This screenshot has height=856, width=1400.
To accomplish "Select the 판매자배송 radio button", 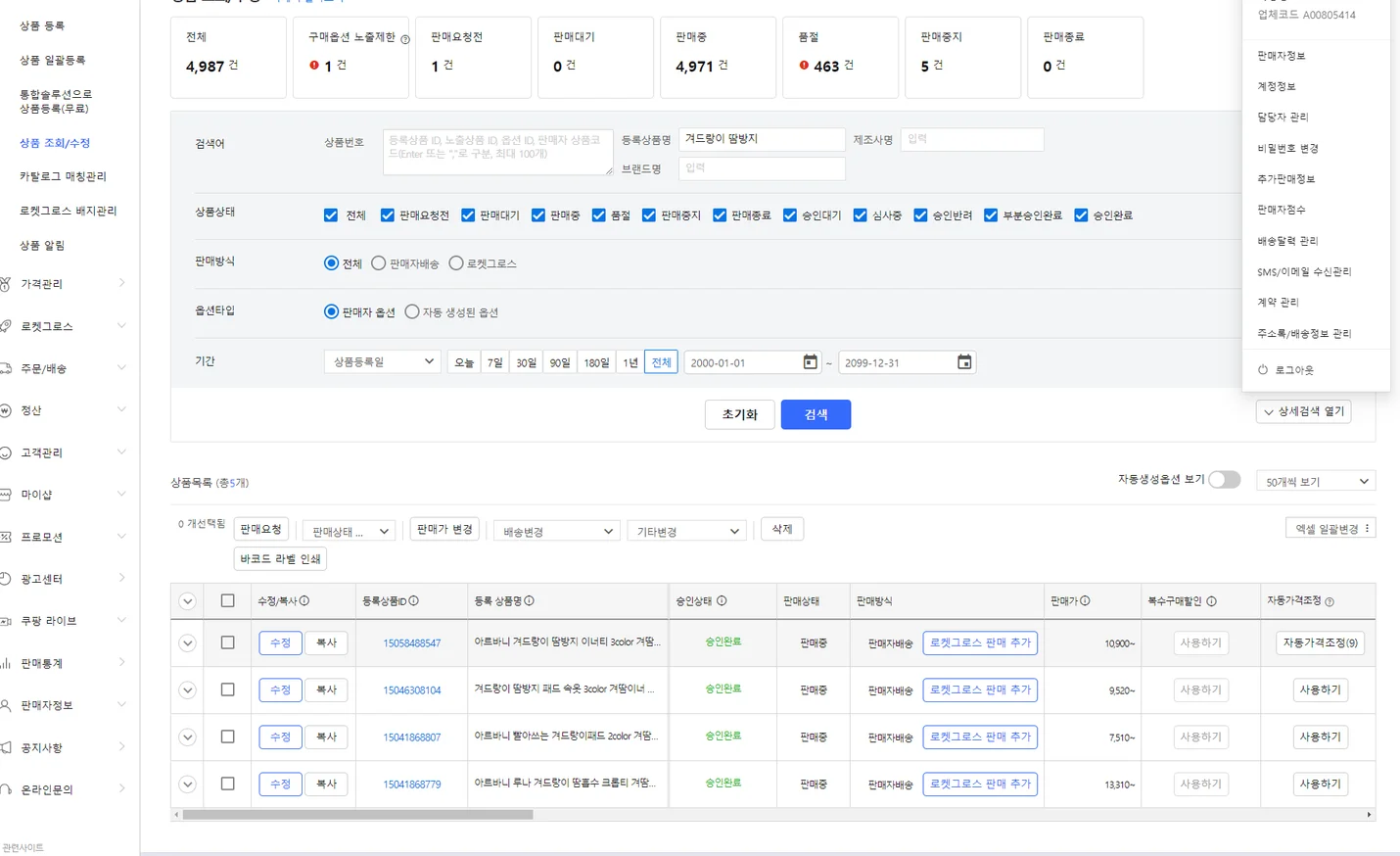I will pos(379,263).
